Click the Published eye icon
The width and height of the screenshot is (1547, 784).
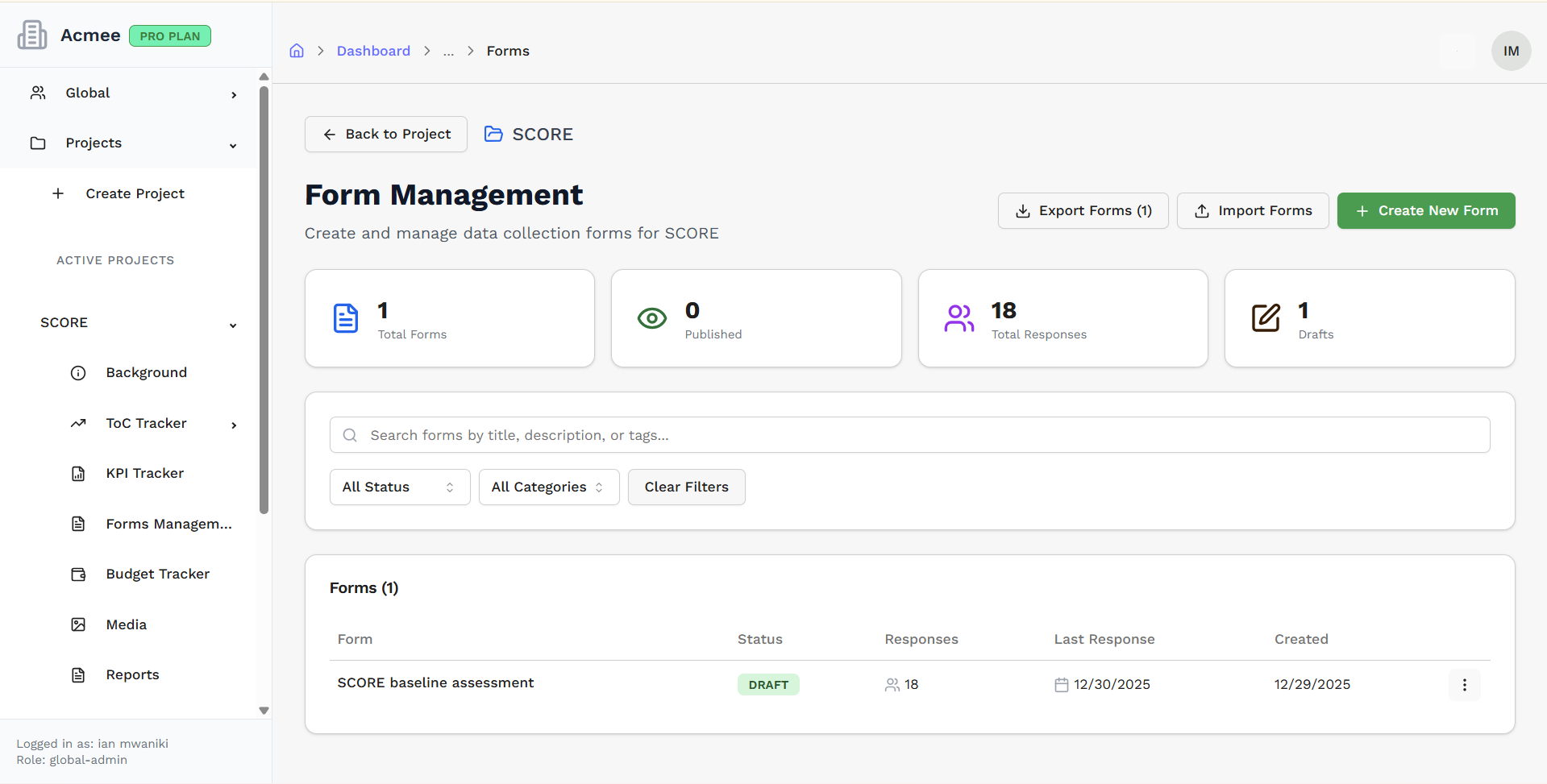point(652,318)
